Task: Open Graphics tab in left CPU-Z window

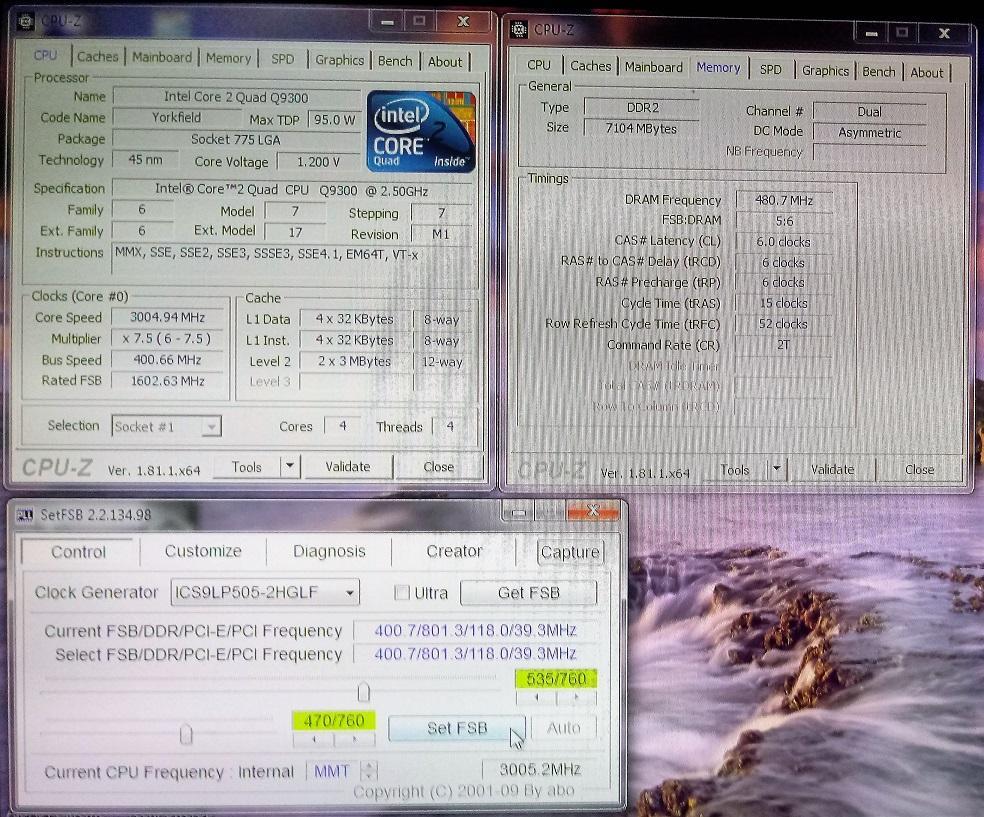Action: [x=340, y=60]
